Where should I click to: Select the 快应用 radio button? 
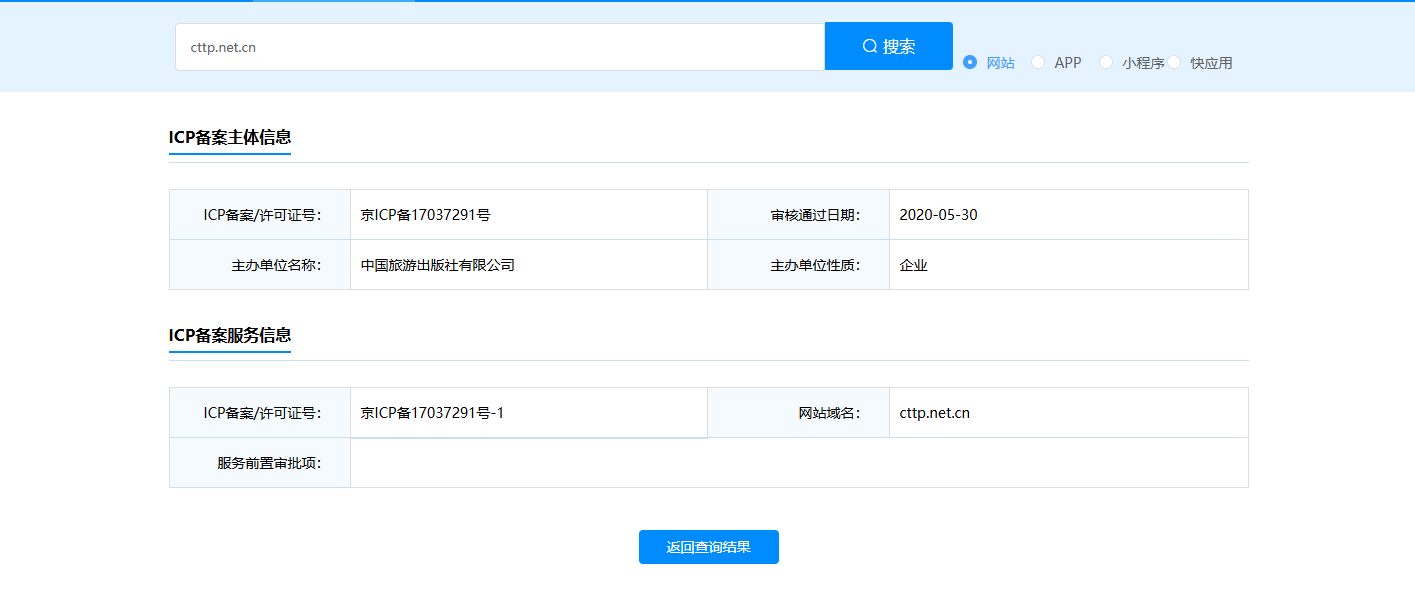[x=1174, y=62]
